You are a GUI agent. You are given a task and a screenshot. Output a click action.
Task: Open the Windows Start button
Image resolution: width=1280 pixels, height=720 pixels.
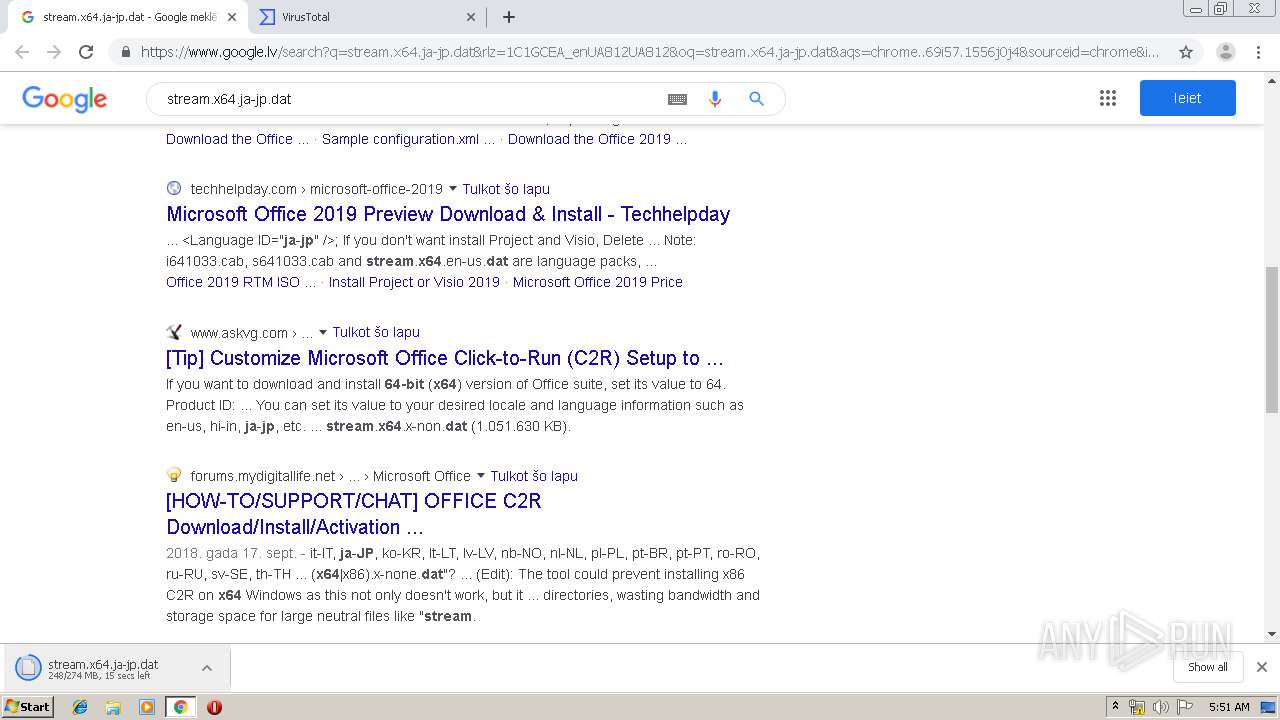[27, 707]
